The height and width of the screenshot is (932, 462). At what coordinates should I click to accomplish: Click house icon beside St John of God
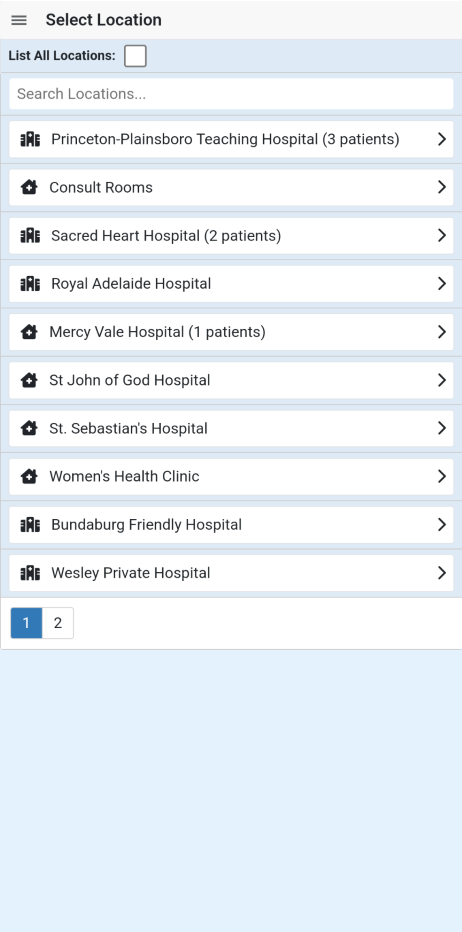tap(29, 380)
